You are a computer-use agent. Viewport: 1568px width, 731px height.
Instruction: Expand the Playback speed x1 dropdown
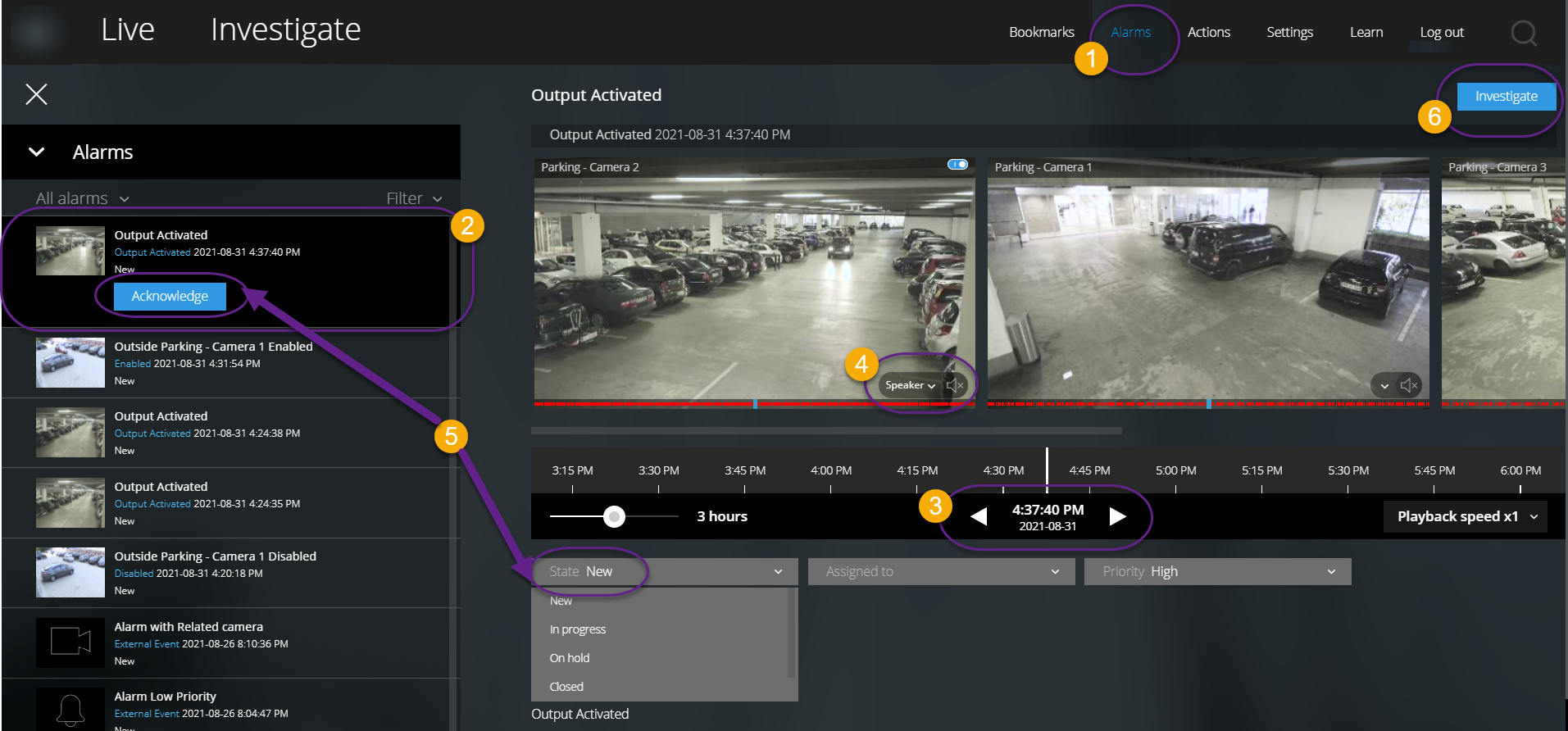pyautogui.click(x=1465, y=516)
